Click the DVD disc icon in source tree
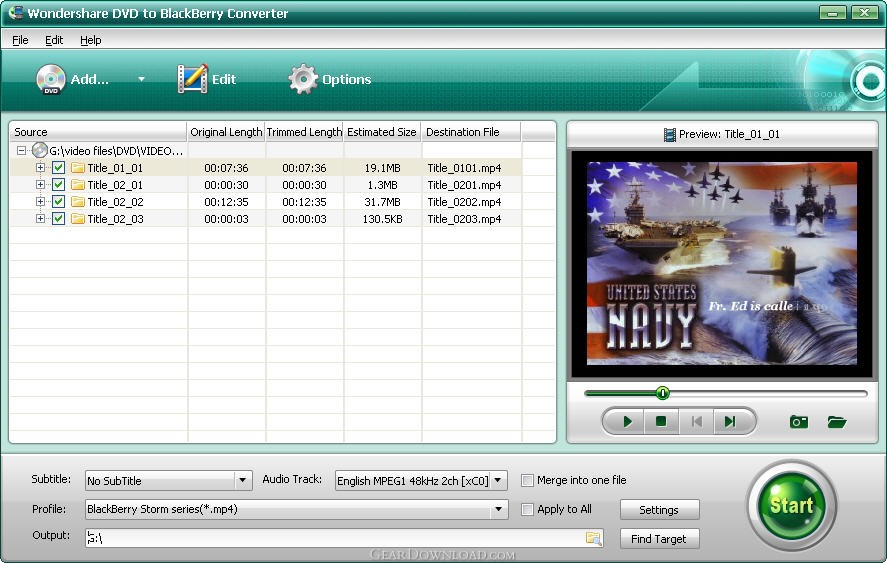This screenshot has width=887, height=563. point(40,151)
